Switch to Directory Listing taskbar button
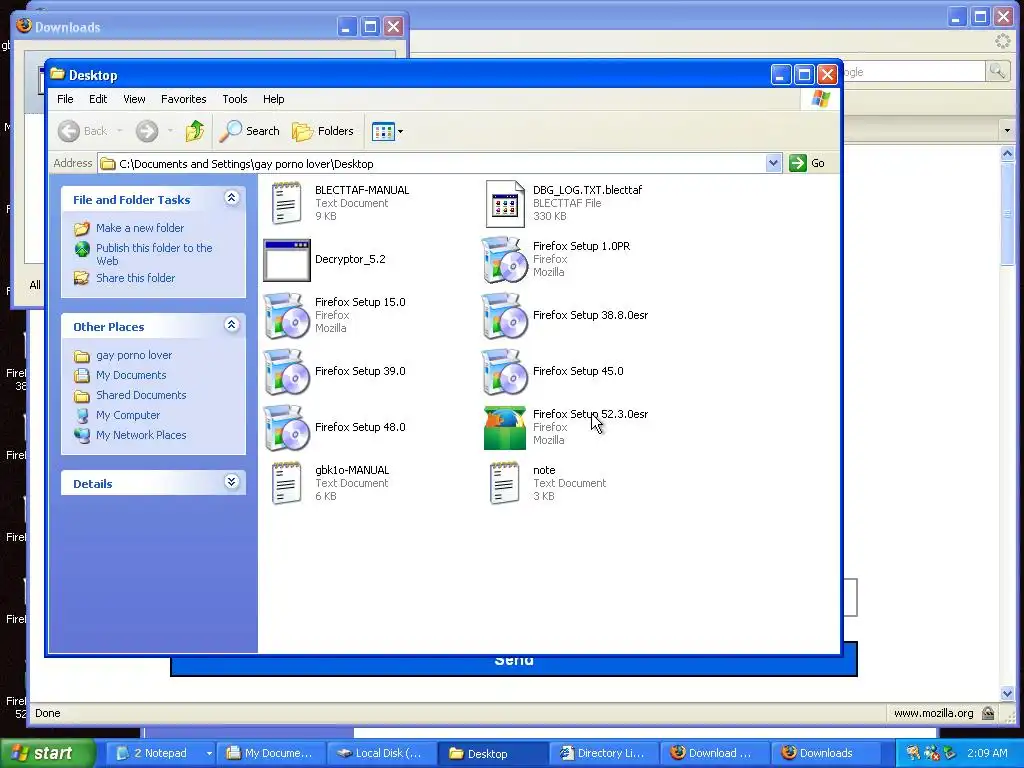This screenshot has width=1024, height=768. (x=603, y=753)
